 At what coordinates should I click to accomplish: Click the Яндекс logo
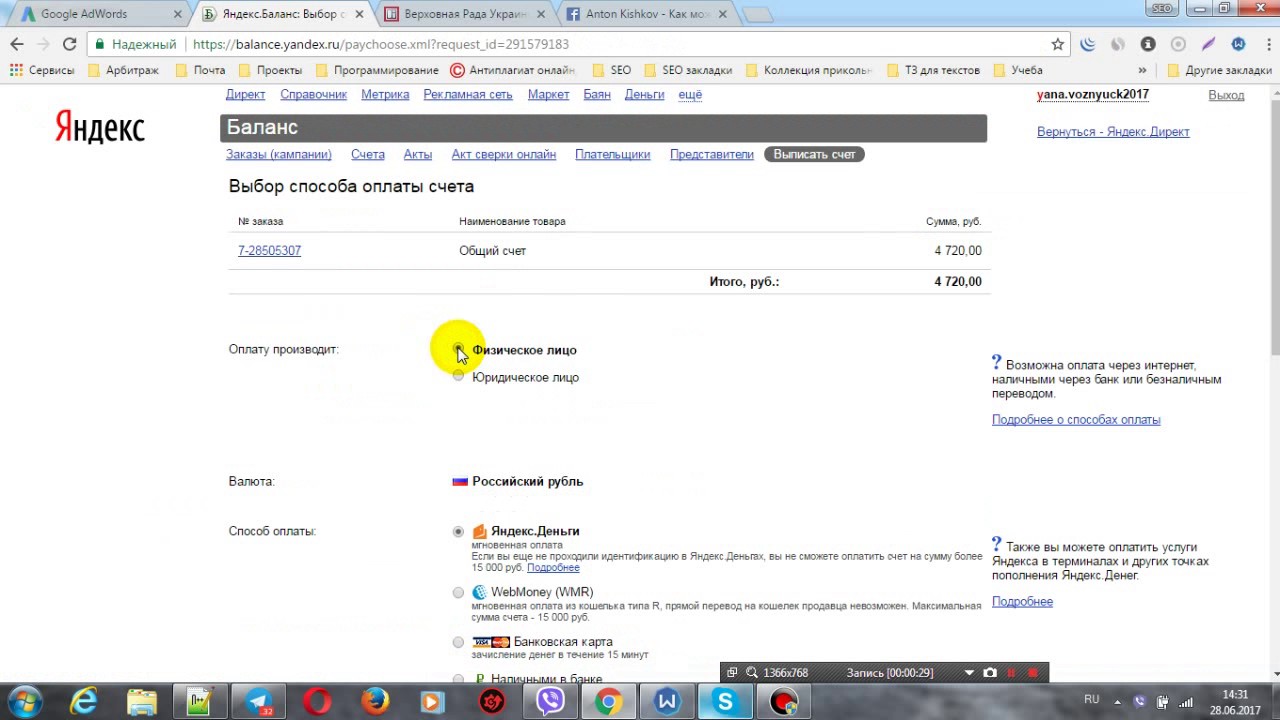pyautogui.click(x=100, y=128)
